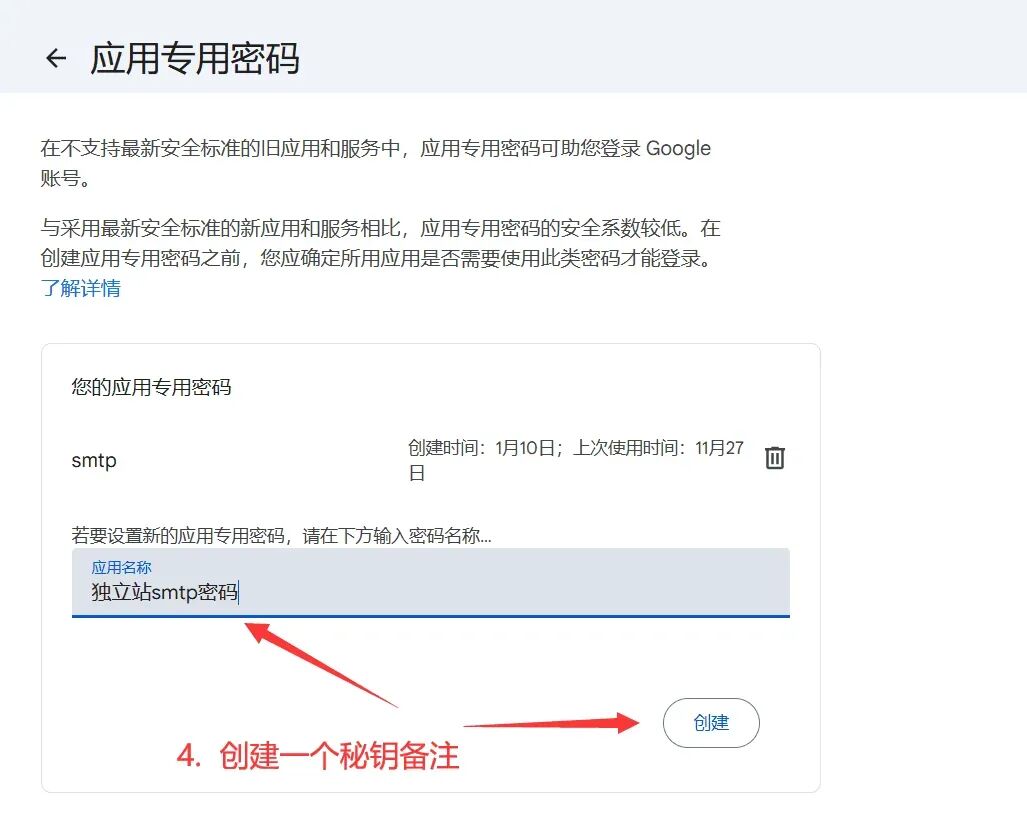Place cursor in typed text 独立站smtp密码
The height and width of the screenshot is (838, 1027).
pyautogui.click(x=164, y=592)
